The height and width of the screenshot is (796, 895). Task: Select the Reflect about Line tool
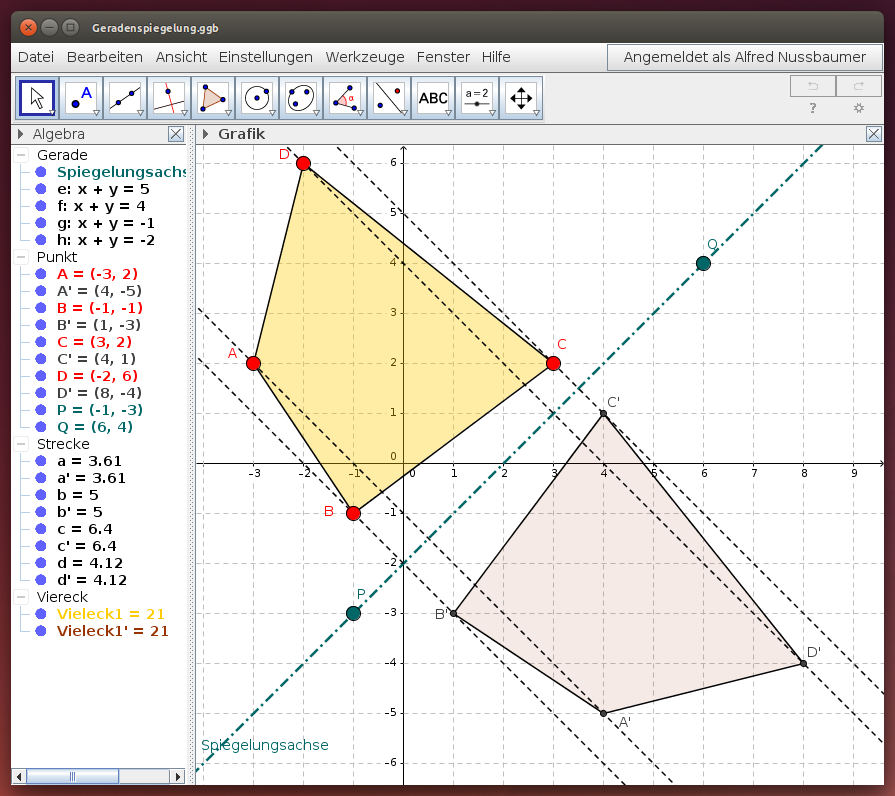(x=389, y=98)
